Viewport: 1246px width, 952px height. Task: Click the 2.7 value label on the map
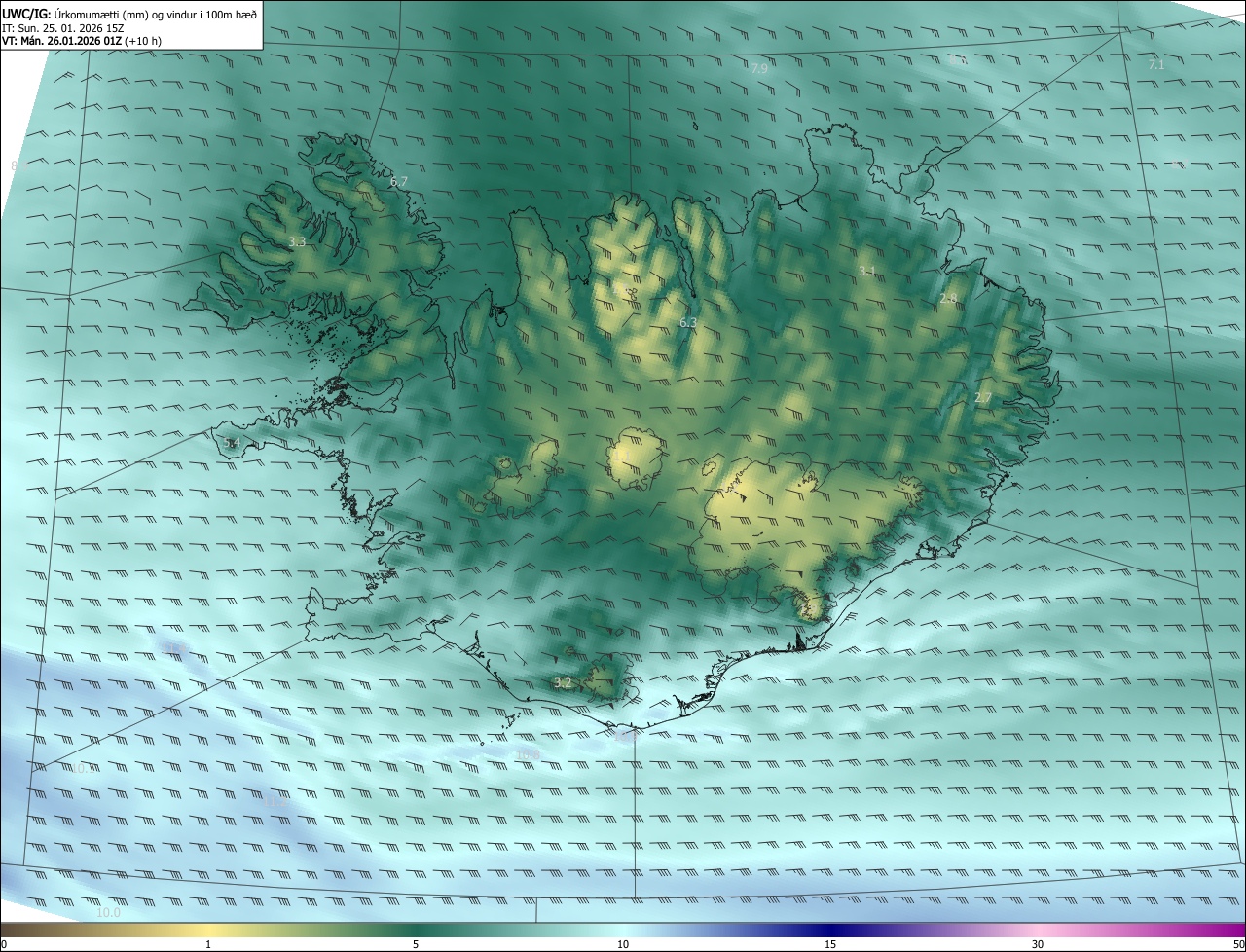[983, 398]
